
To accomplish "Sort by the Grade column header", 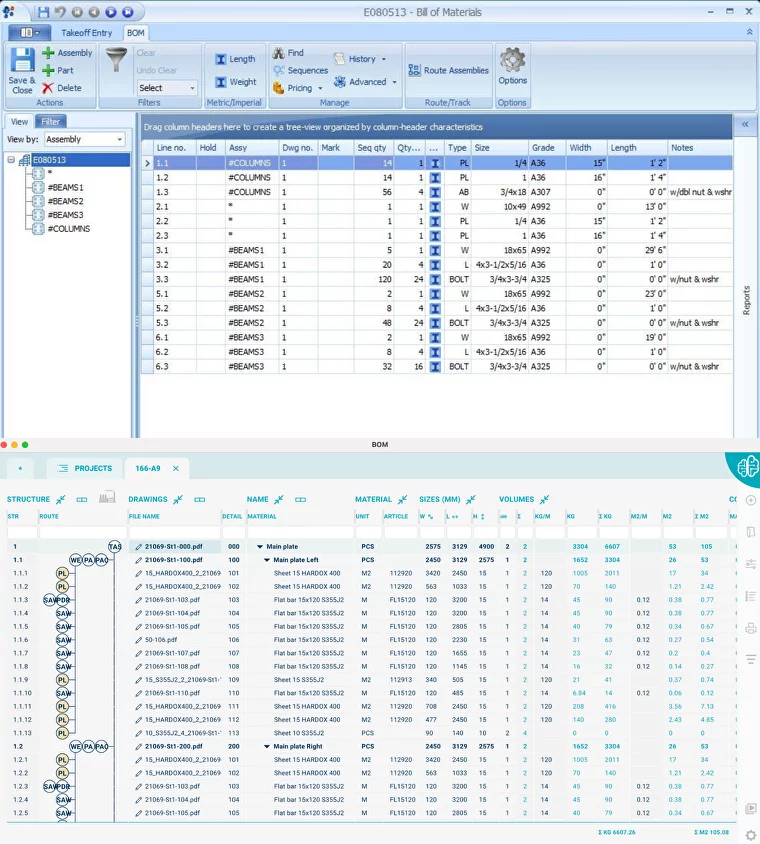I will click(547, 148).
